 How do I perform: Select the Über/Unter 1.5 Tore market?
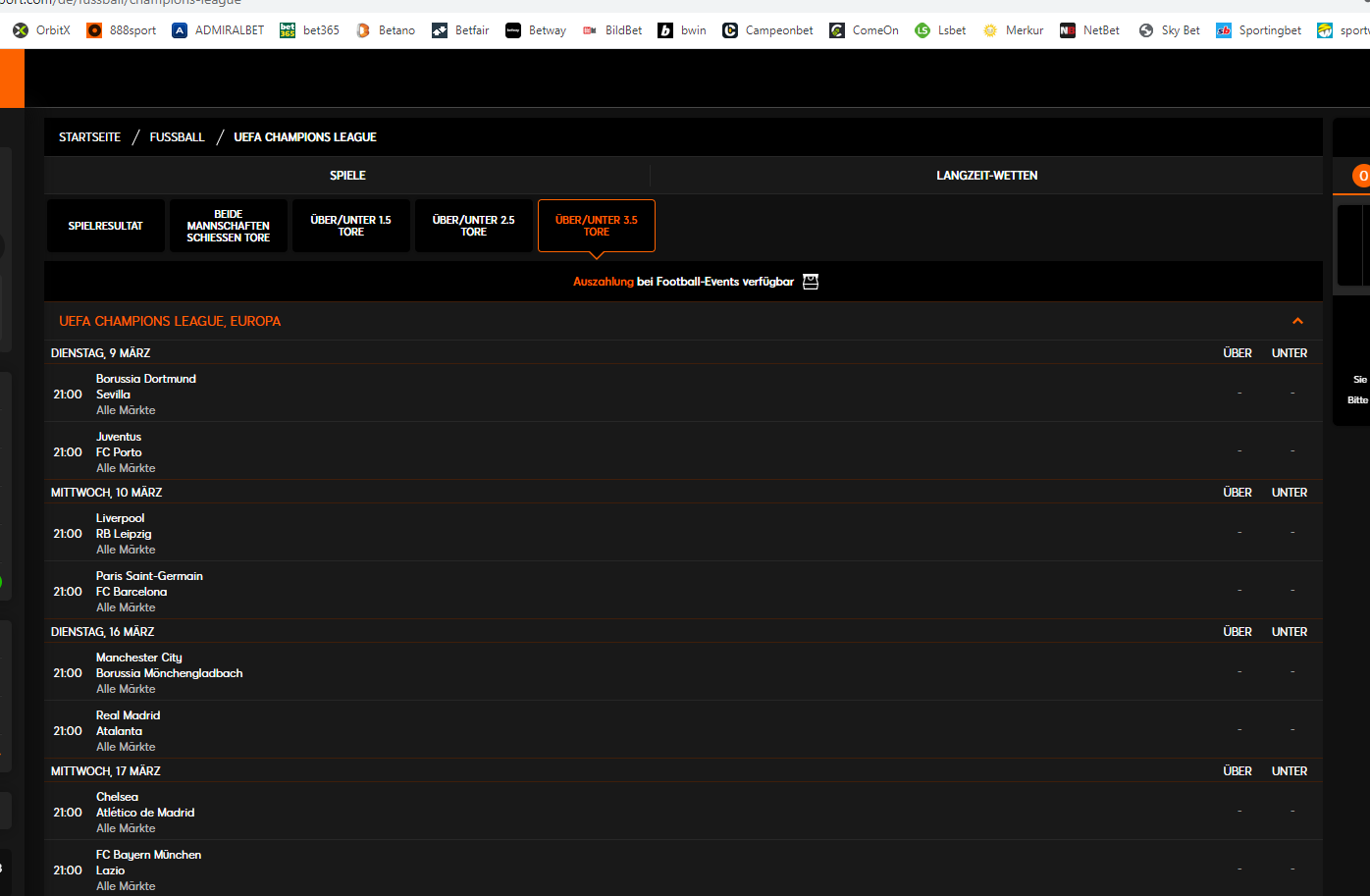(x=351, y=226)
